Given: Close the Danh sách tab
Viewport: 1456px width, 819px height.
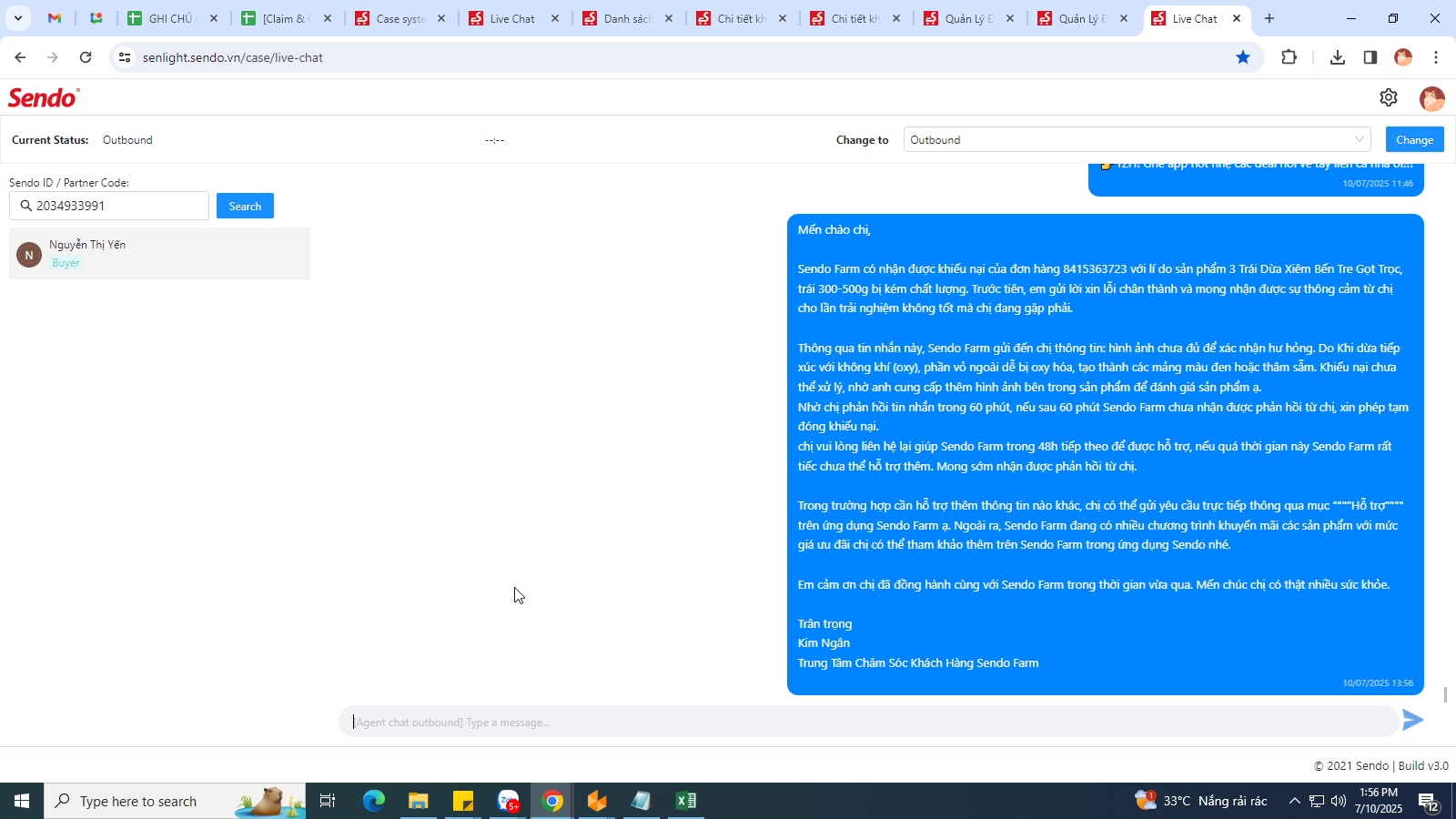Looking at the screenshot, I should [669, 18].
